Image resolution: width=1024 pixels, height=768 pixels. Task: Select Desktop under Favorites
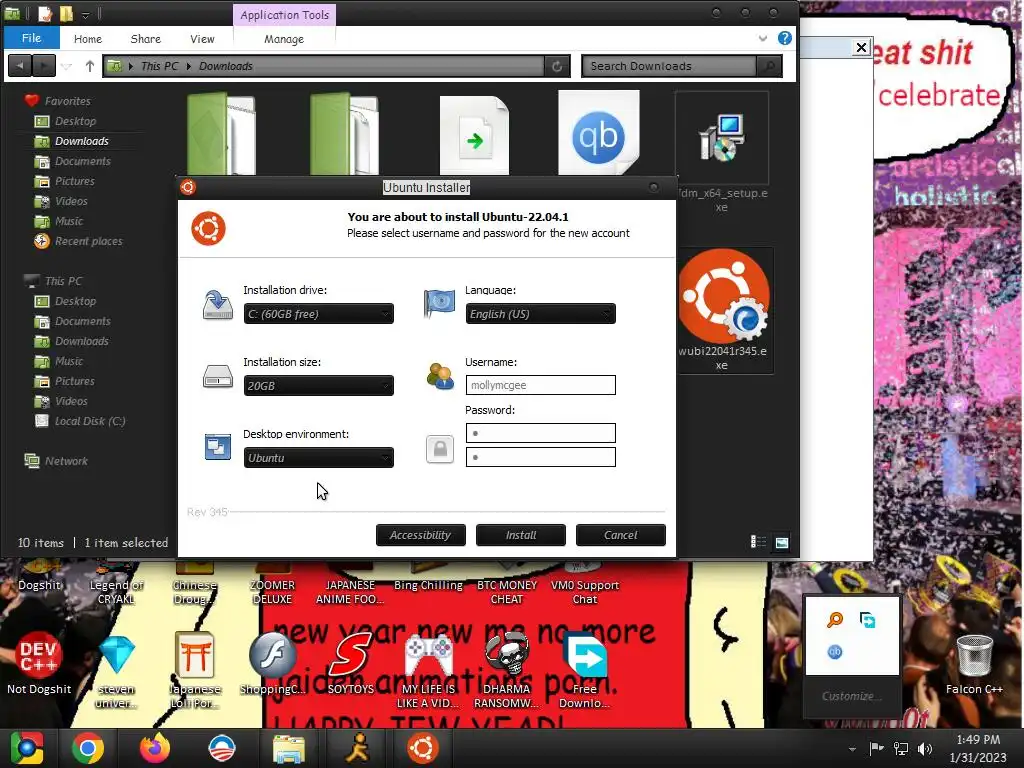[x=75, y=121]
